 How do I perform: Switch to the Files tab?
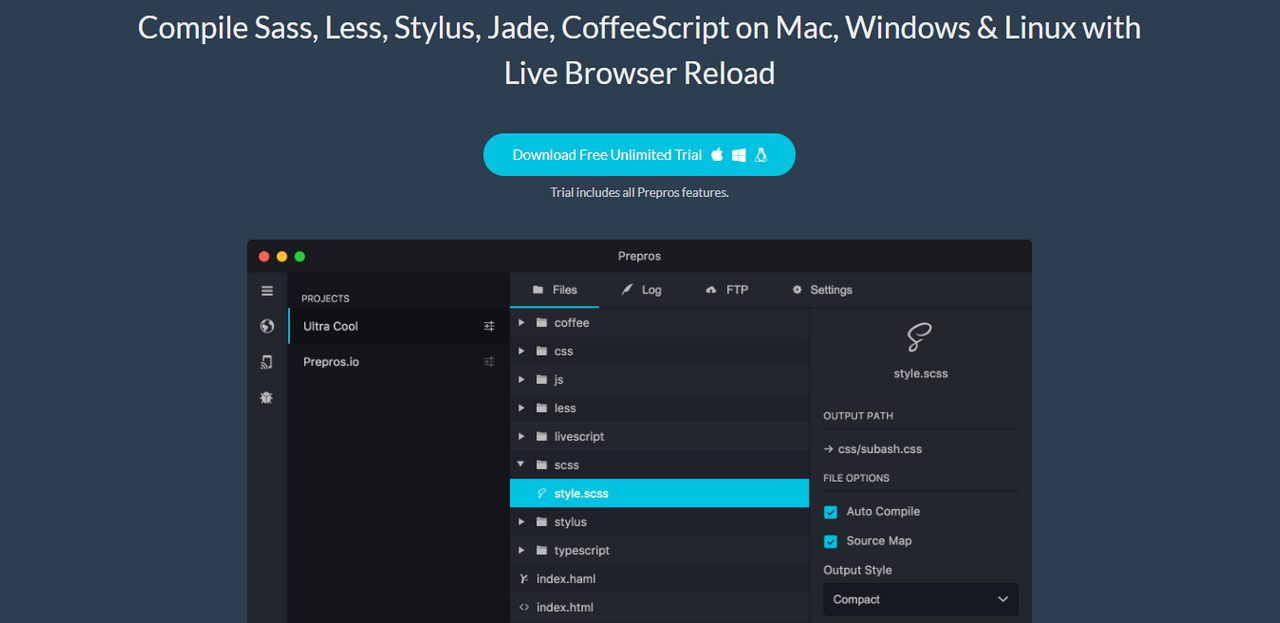[555, 290]
